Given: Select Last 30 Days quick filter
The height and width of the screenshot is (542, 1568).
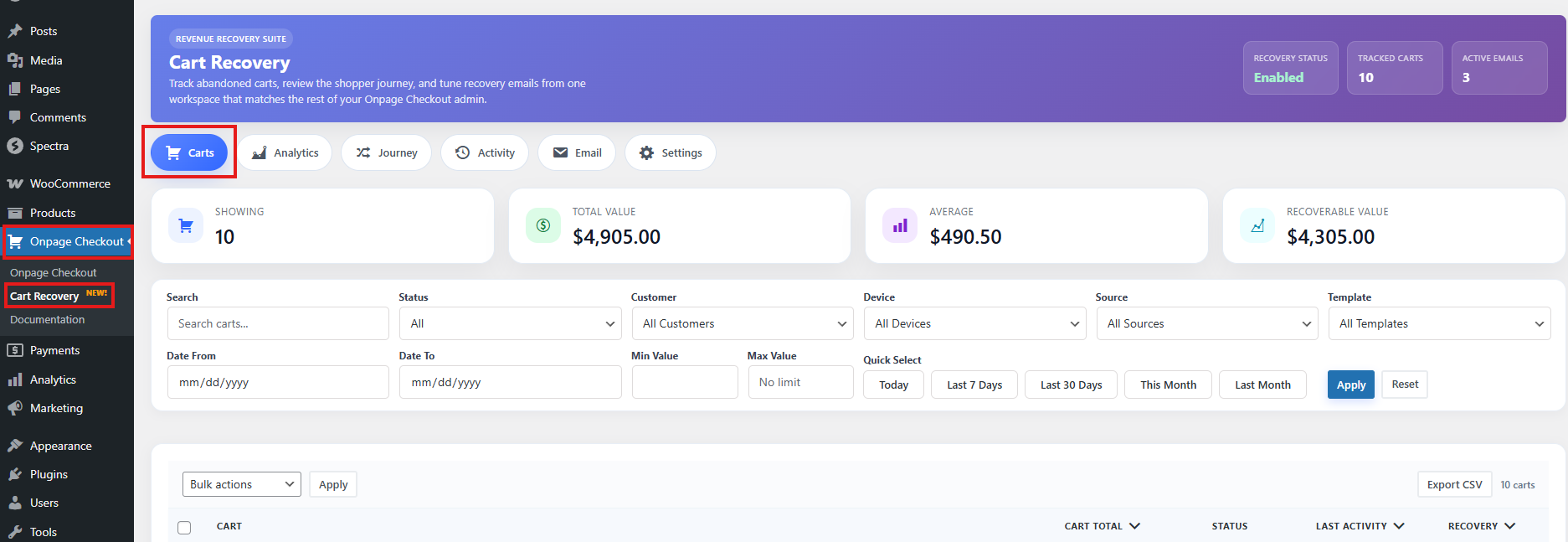Looking at the screenshot, I should (1072, 385).
